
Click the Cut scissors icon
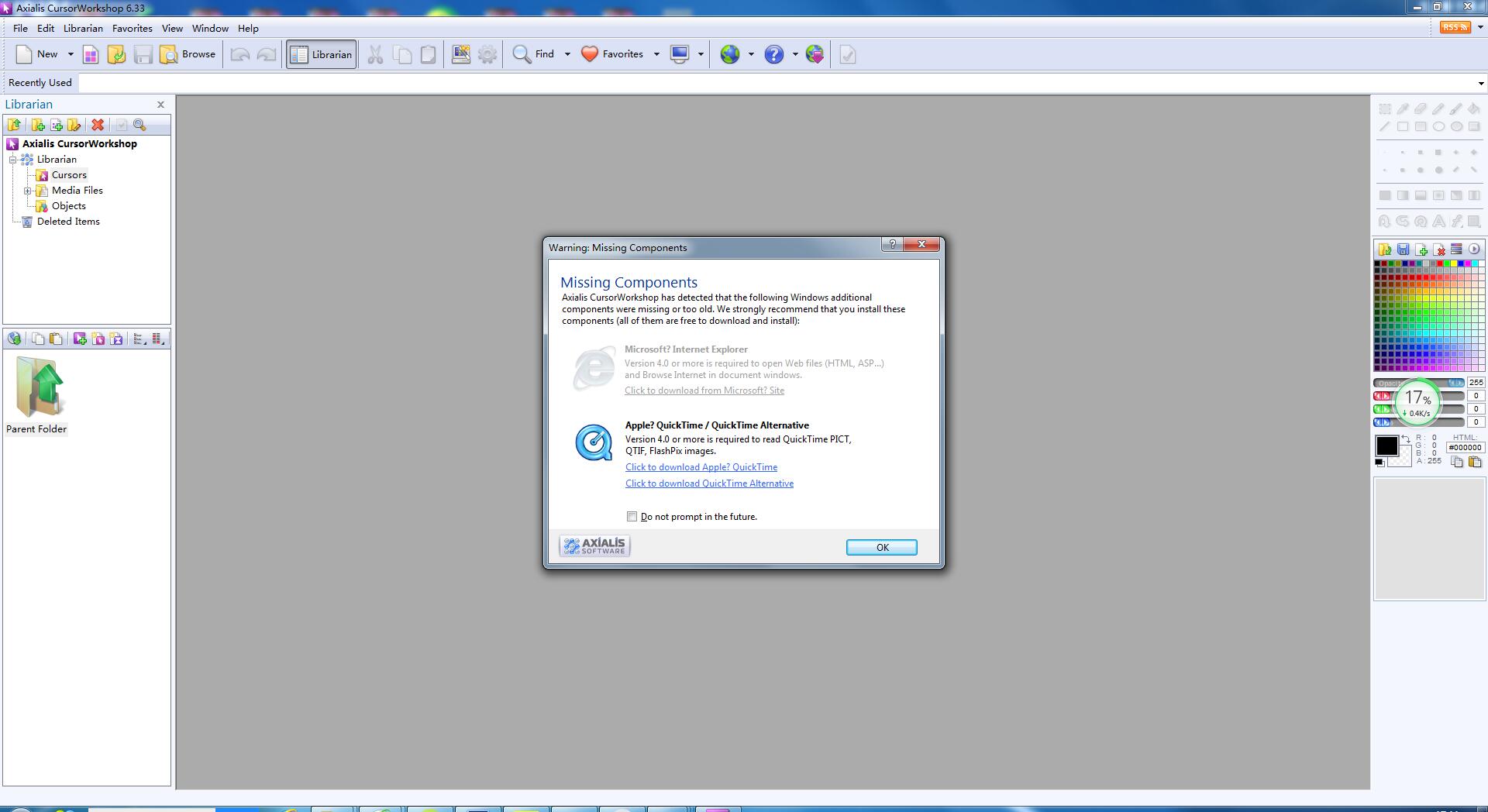376,54
